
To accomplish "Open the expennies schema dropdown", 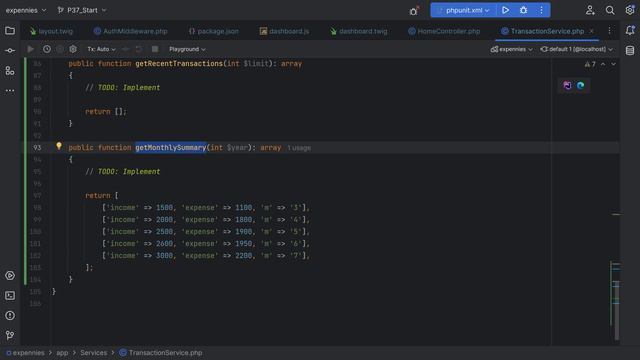I will pyautogui.click(x=511, y=49).
